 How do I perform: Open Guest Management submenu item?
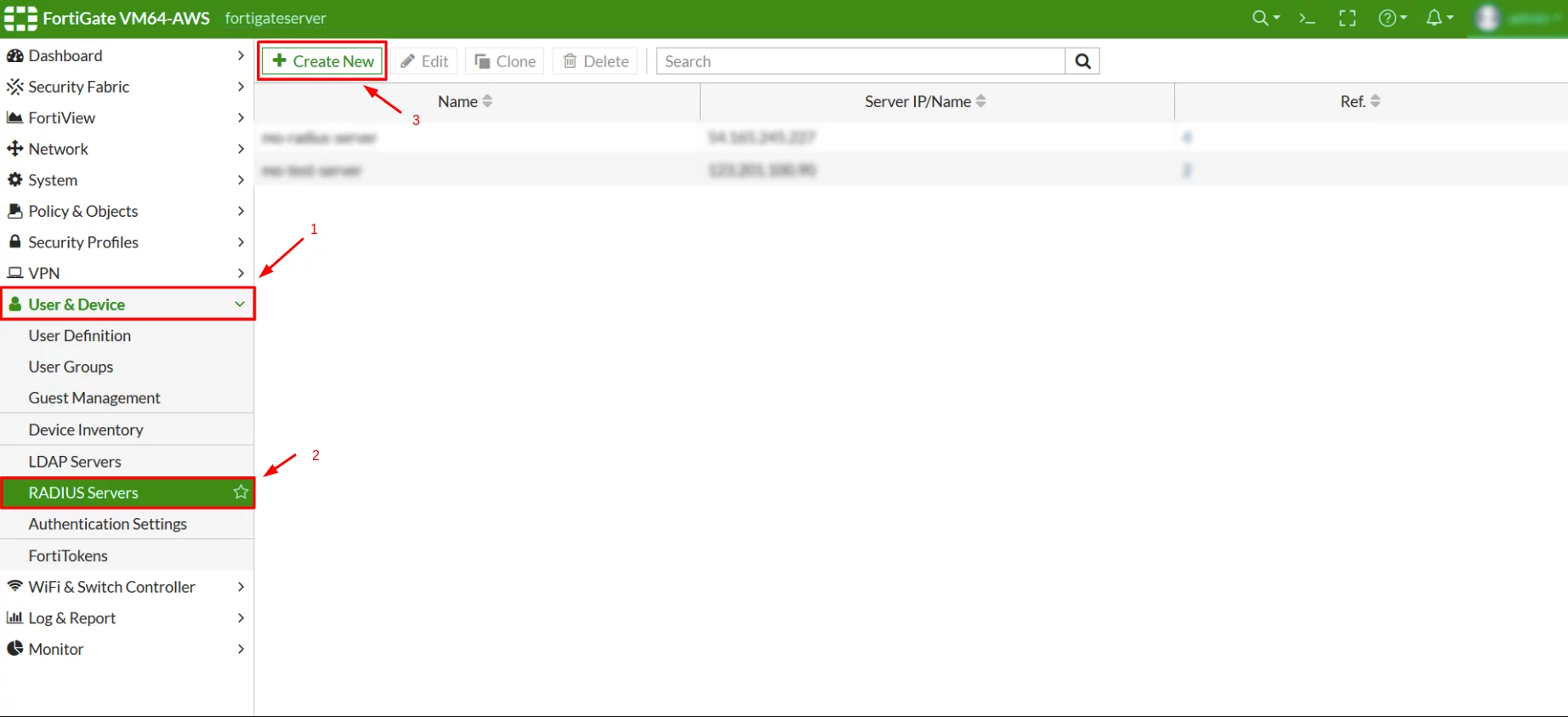pyautogui.click(x=127, y=397)
